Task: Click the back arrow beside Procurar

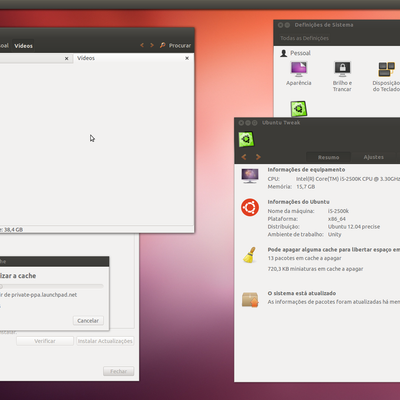Action: [142, 45]
